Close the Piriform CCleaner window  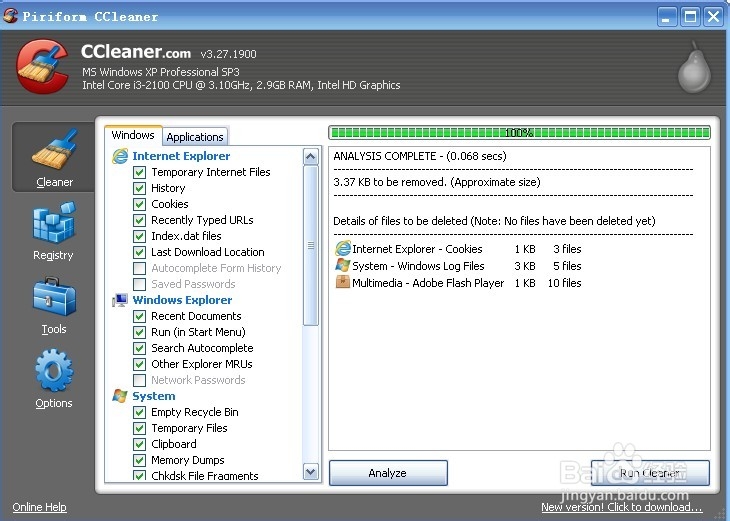pyautogui.click(x=713, y=17)
